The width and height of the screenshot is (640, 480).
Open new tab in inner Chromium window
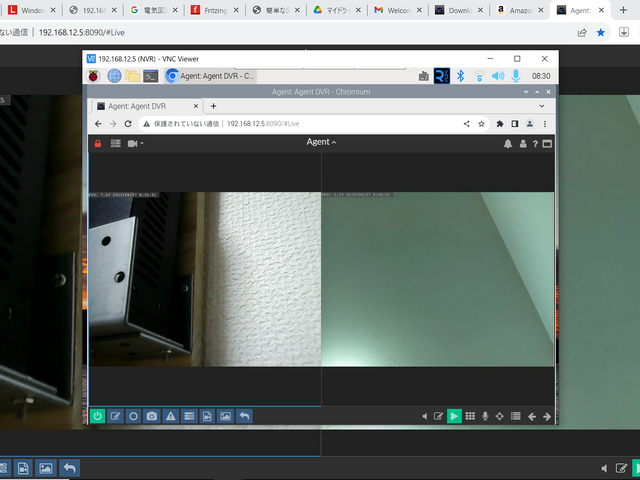pos(213,106)
